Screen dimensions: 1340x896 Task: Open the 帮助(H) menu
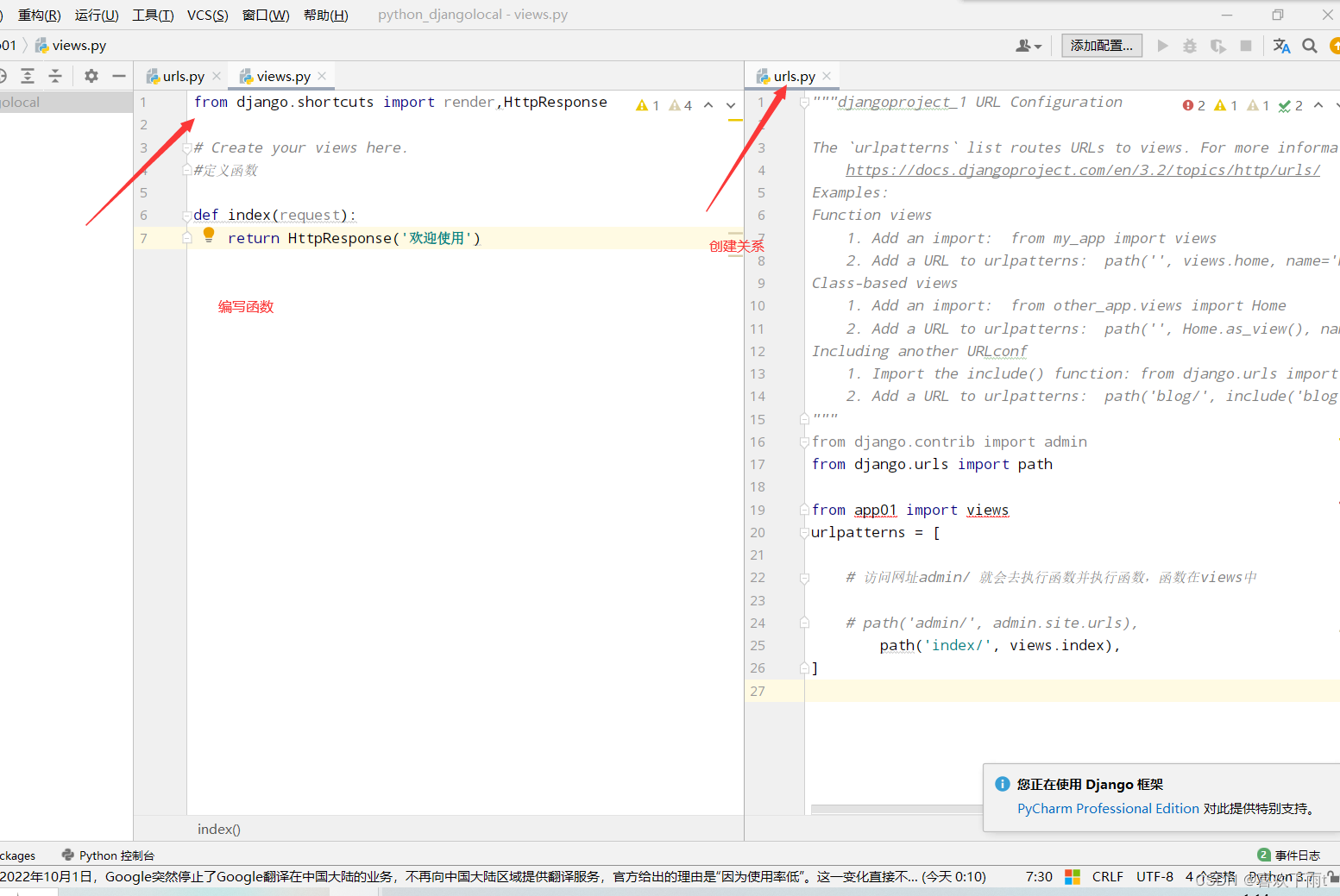coord(326,15)
